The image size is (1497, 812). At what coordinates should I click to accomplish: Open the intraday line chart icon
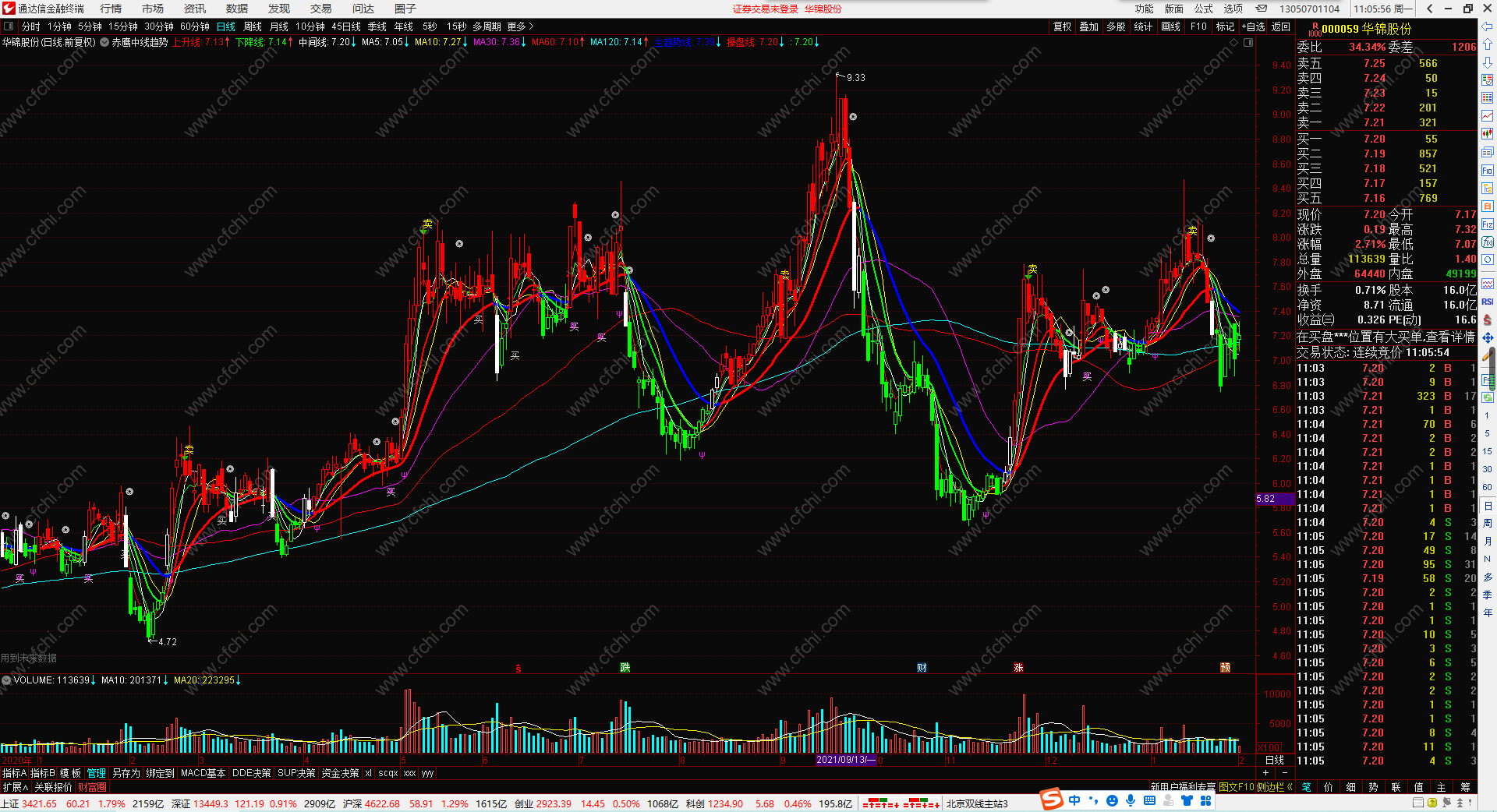point(1488,116)
